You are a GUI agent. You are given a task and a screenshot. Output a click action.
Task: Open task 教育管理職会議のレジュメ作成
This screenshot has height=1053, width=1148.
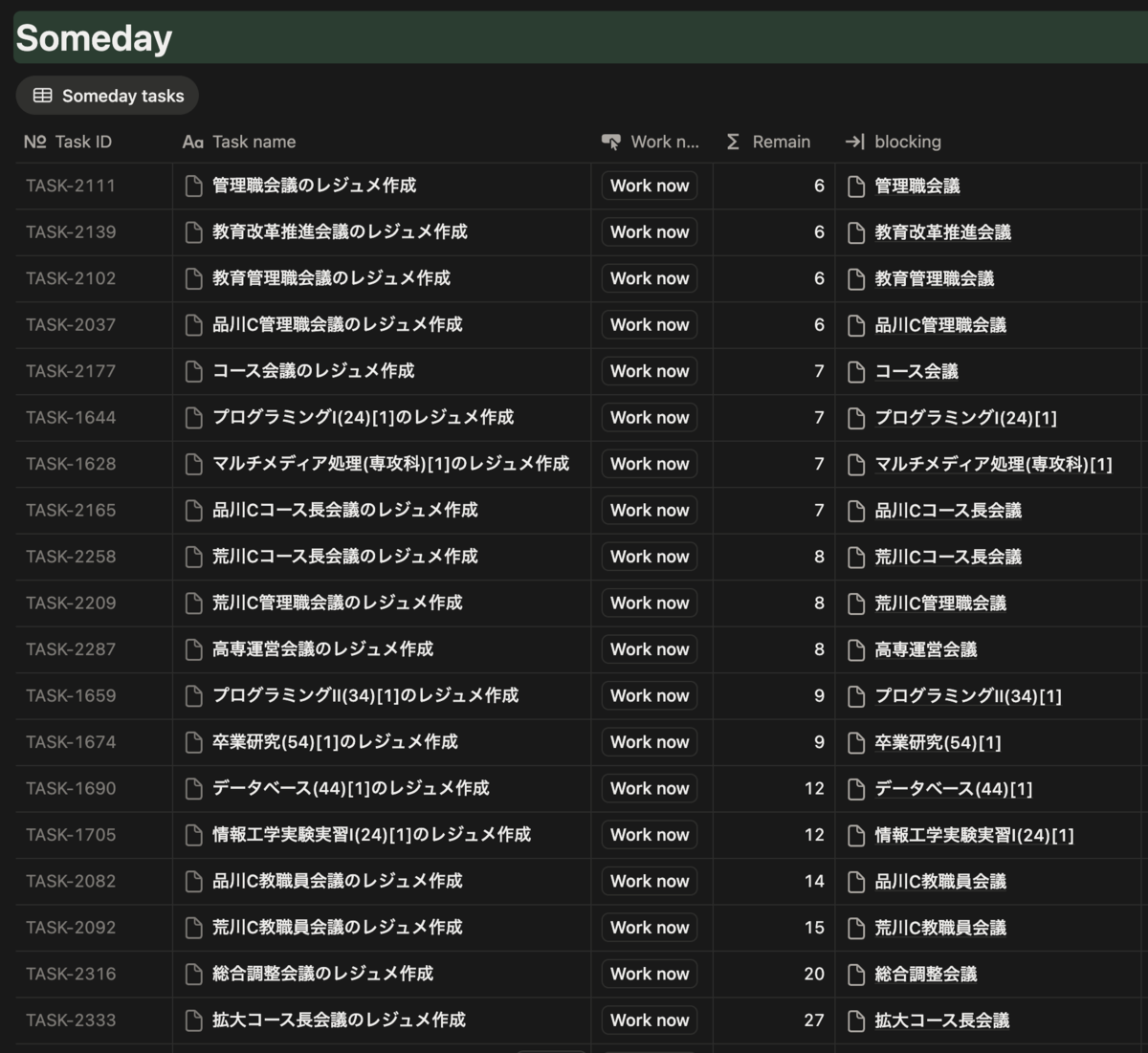pyautogui.click(x=331, y=278)
